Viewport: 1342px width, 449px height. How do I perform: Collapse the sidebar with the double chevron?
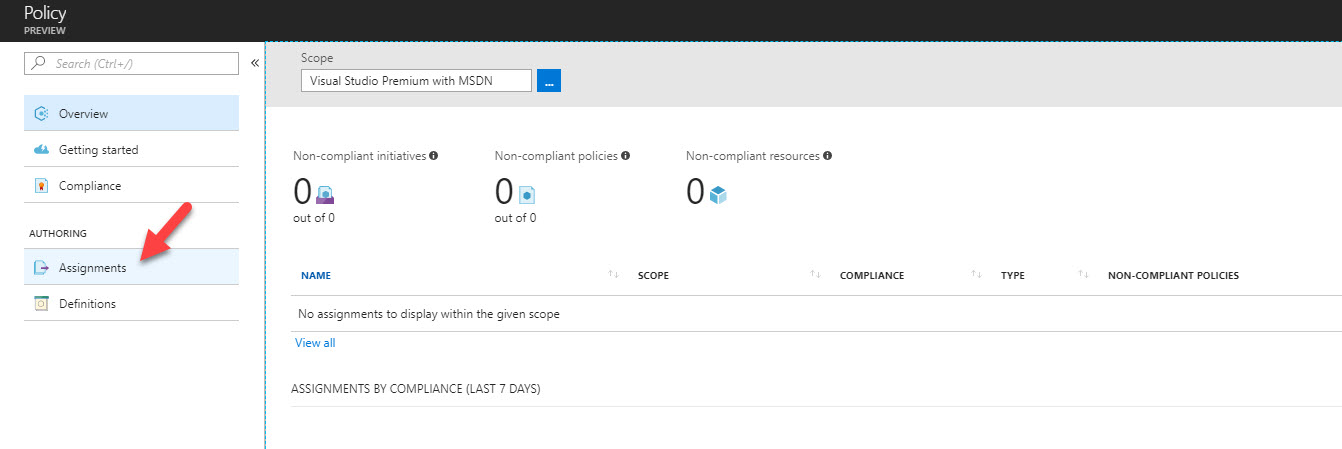tap(254, 63)
